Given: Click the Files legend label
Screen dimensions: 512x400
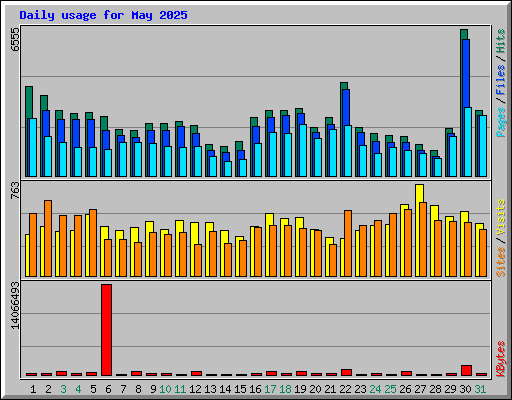Looking at the screenshot, I should 501,80.
